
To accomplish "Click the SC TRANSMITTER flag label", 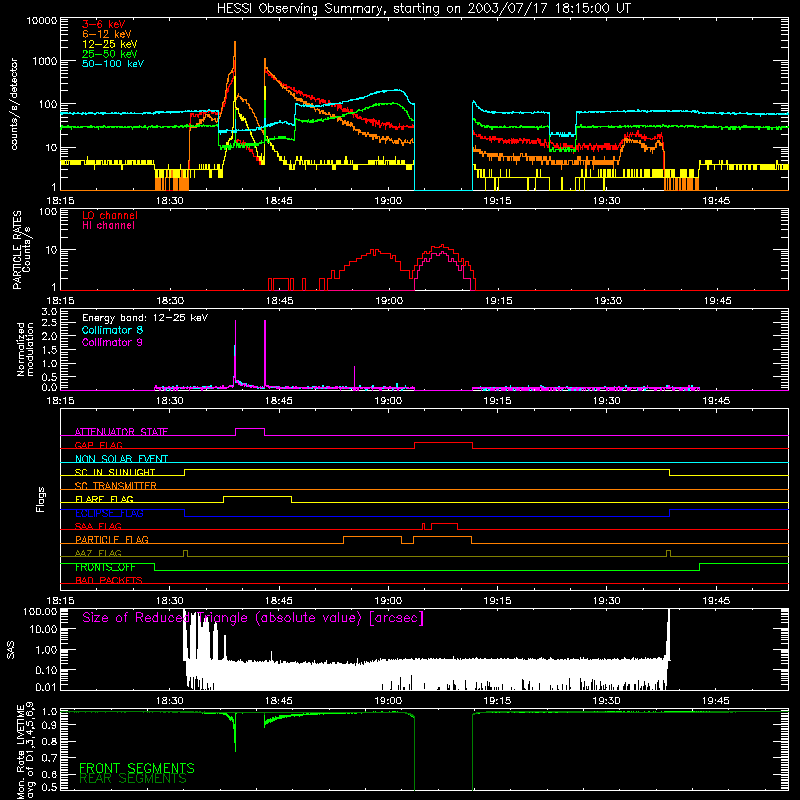I will (x=115, y=486).
